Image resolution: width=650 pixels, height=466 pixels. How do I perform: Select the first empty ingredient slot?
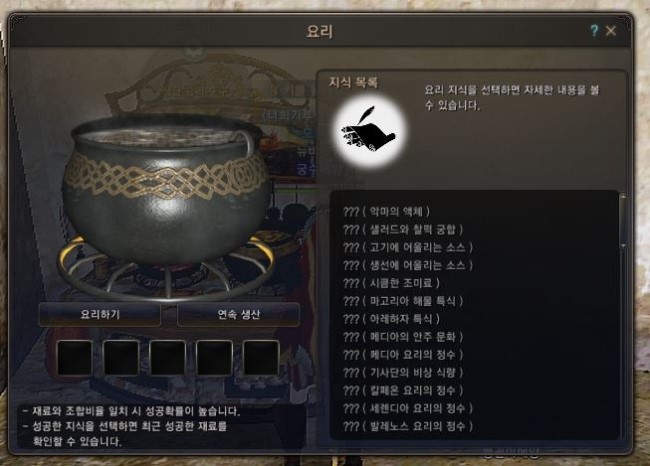point(75,357)
